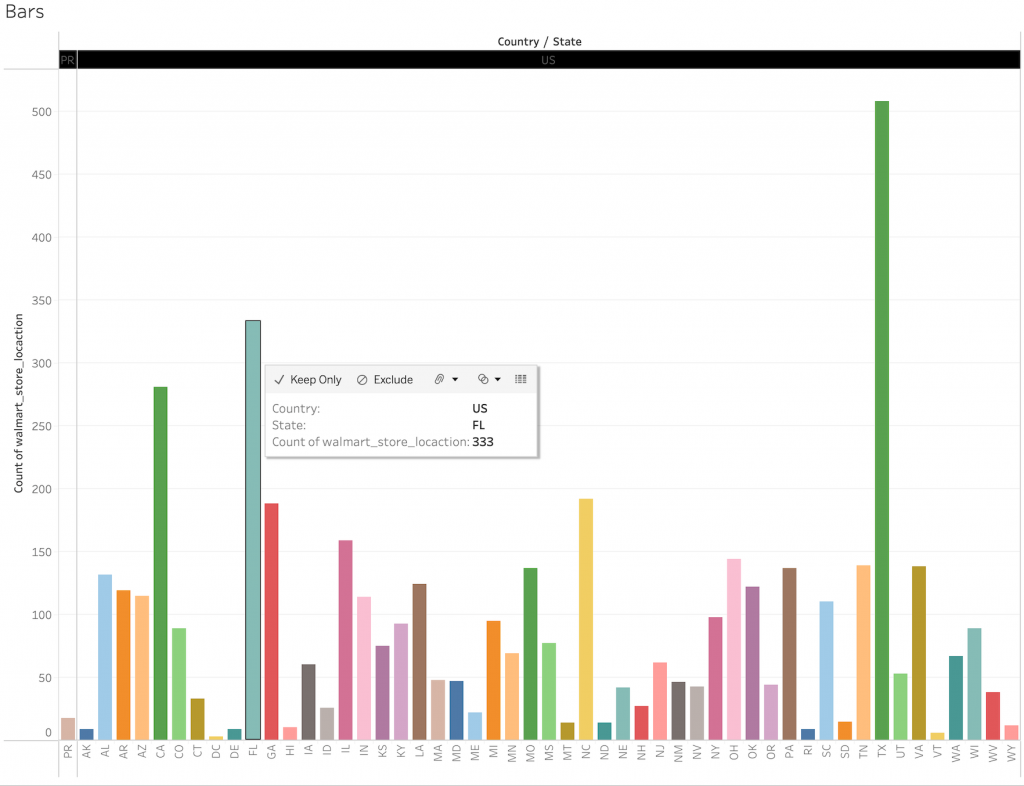Select the light green MS bar
Viewport: 1024px width, 786px height.
[x=549, y=691]
